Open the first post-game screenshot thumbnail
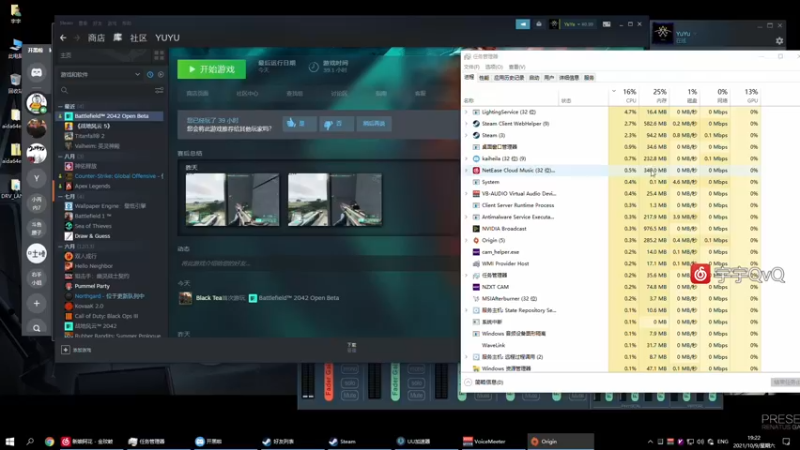 tap(232, 199)
